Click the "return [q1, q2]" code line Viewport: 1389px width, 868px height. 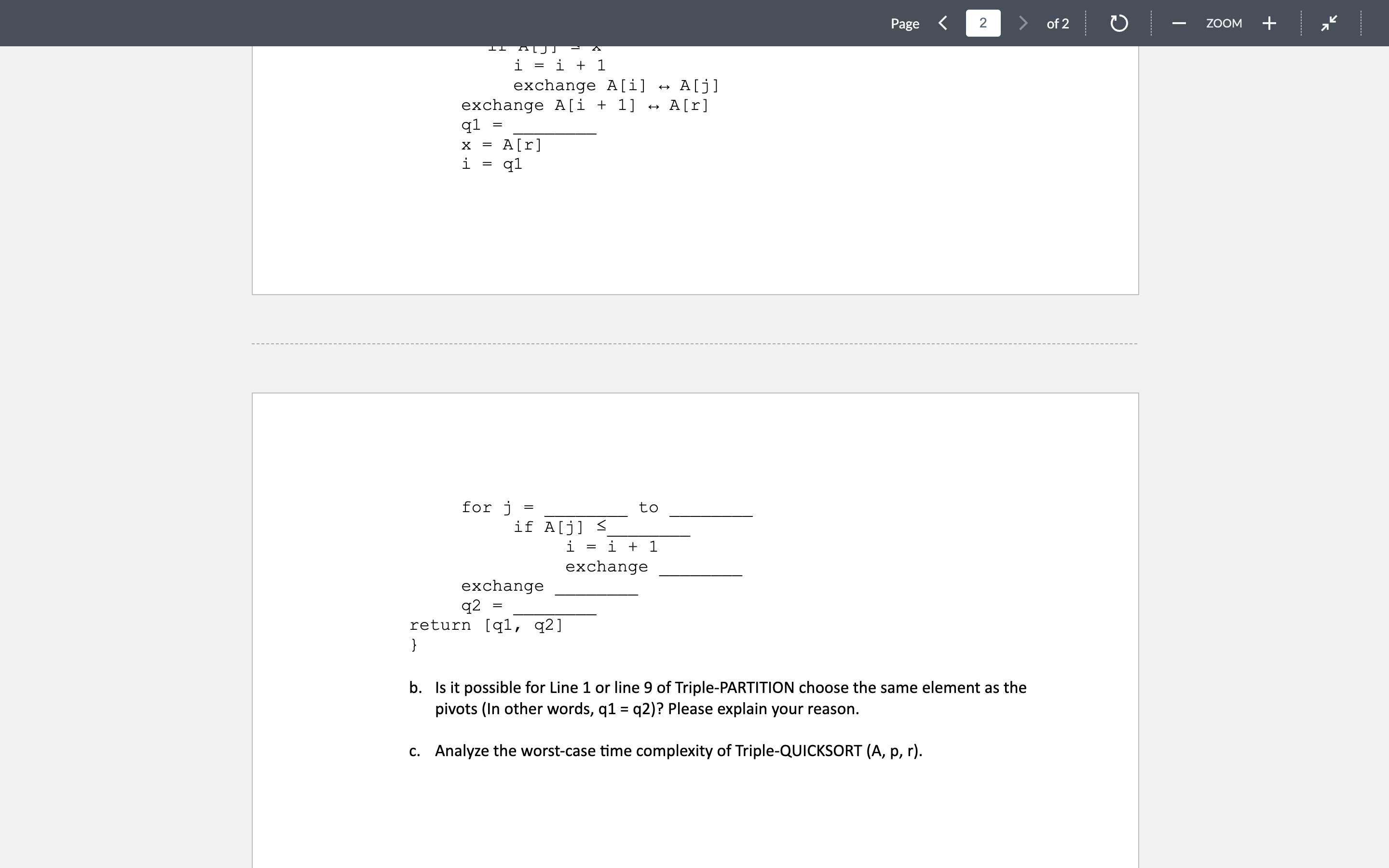[486, 624]
